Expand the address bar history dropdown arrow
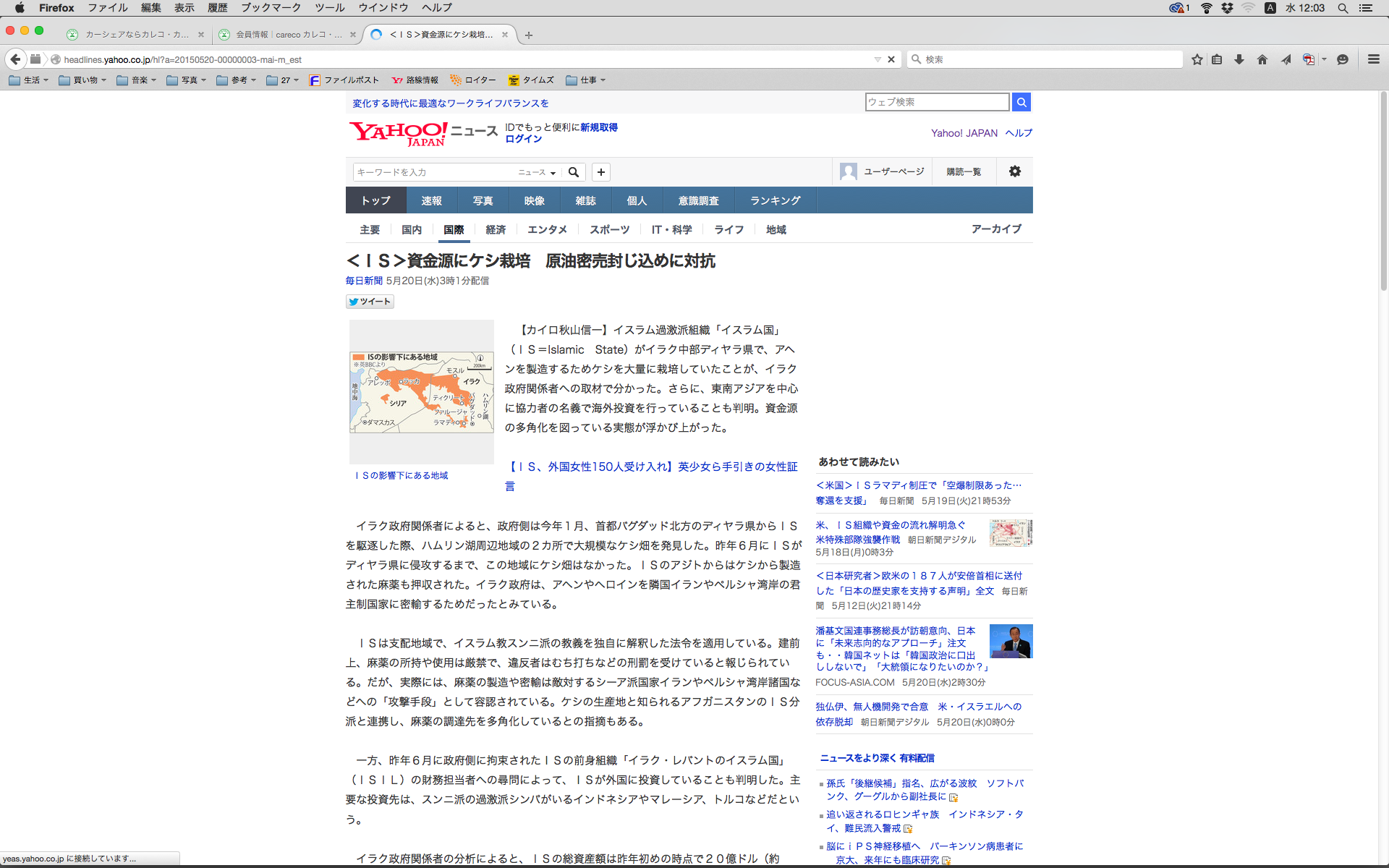 (x=878, y=59)
